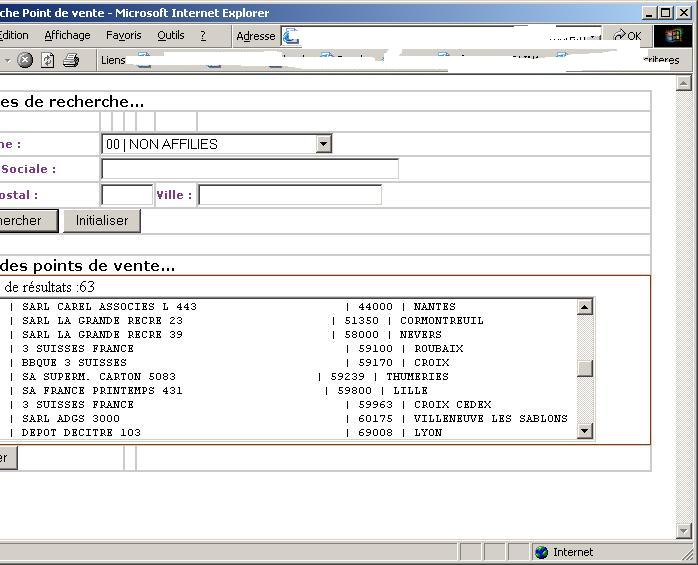Click the results list scrollbar thumb
This screenshot has width=698, height=565.
coord(585,368)
